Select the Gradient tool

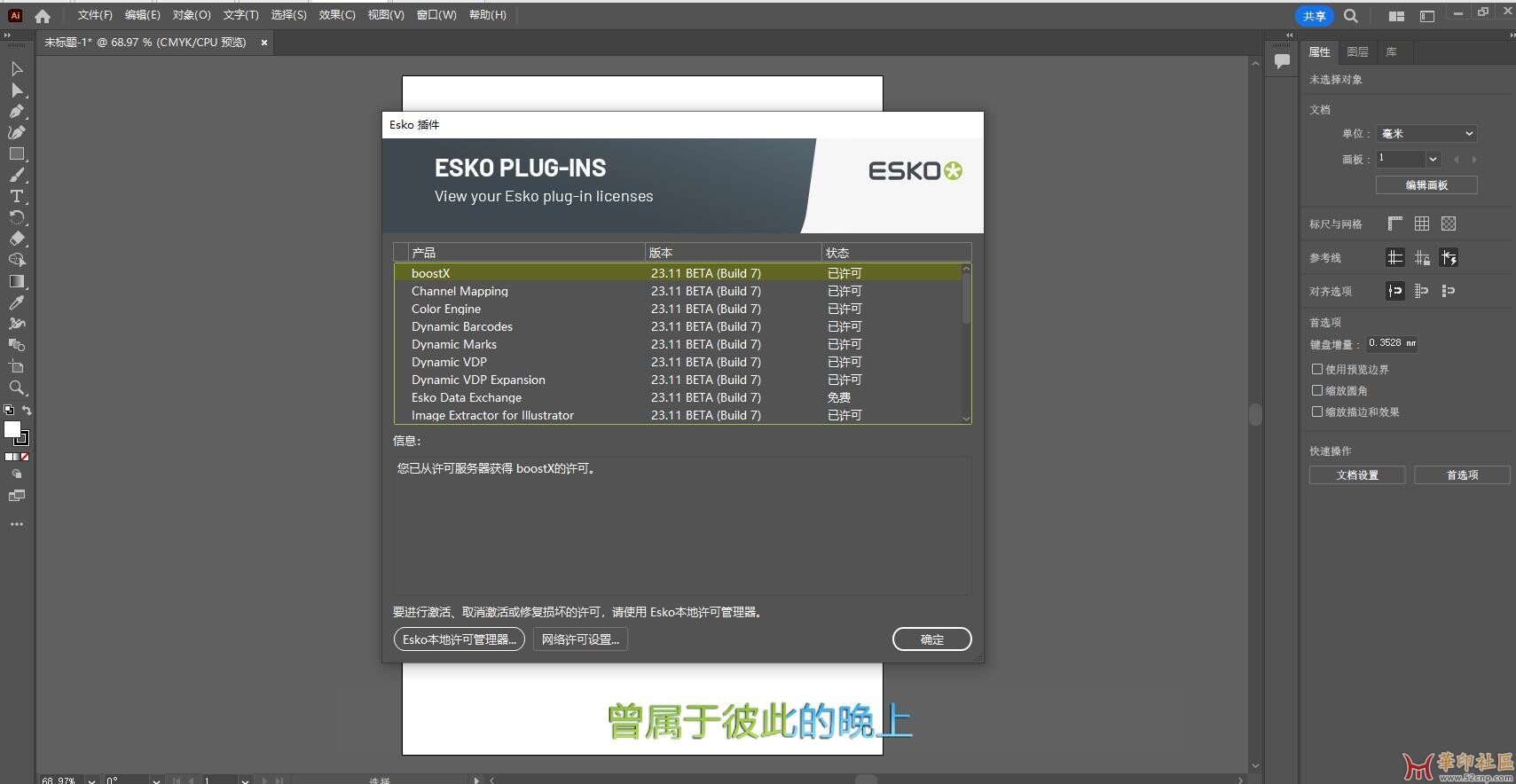(17, 282)
